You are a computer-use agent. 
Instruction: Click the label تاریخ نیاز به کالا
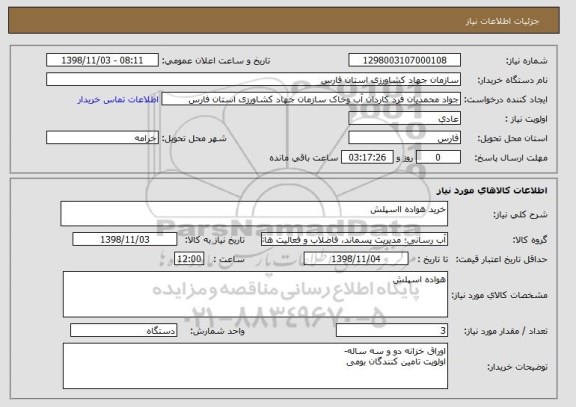pyautogui.click(x=215, y=240)
